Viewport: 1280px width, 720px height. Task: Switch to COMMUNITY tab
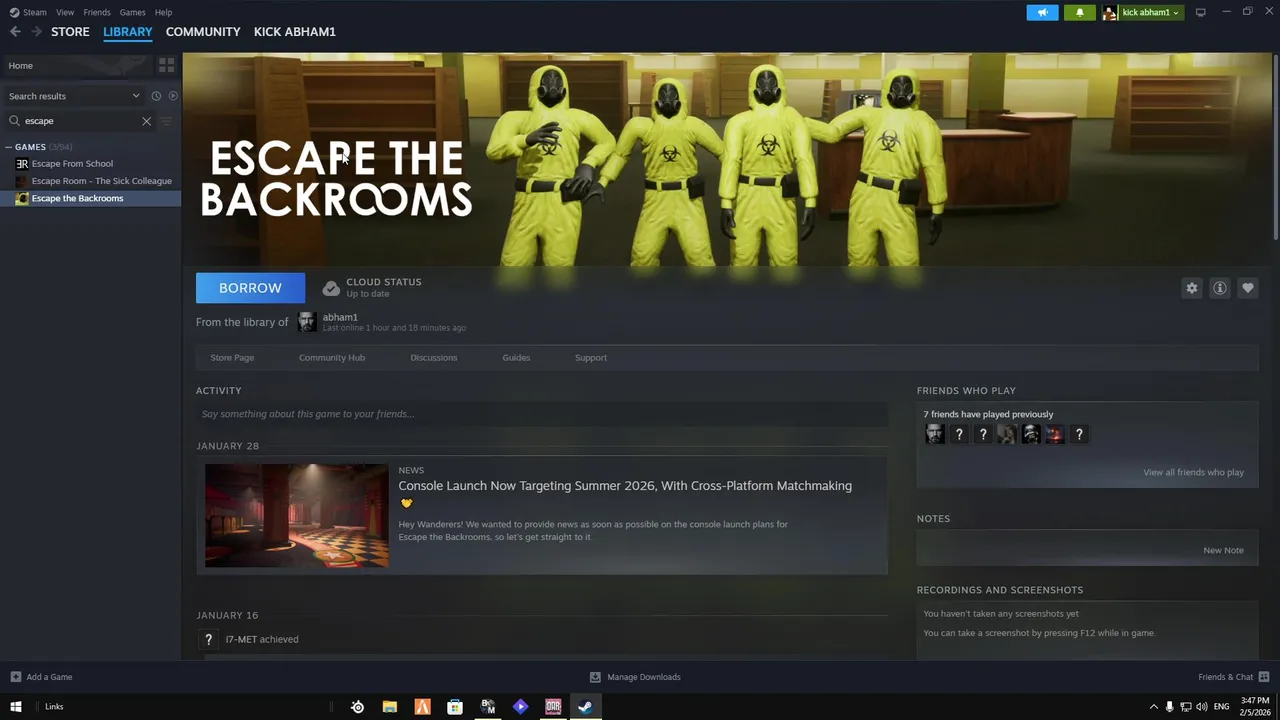pyautogui.click(x=203, y=32)
